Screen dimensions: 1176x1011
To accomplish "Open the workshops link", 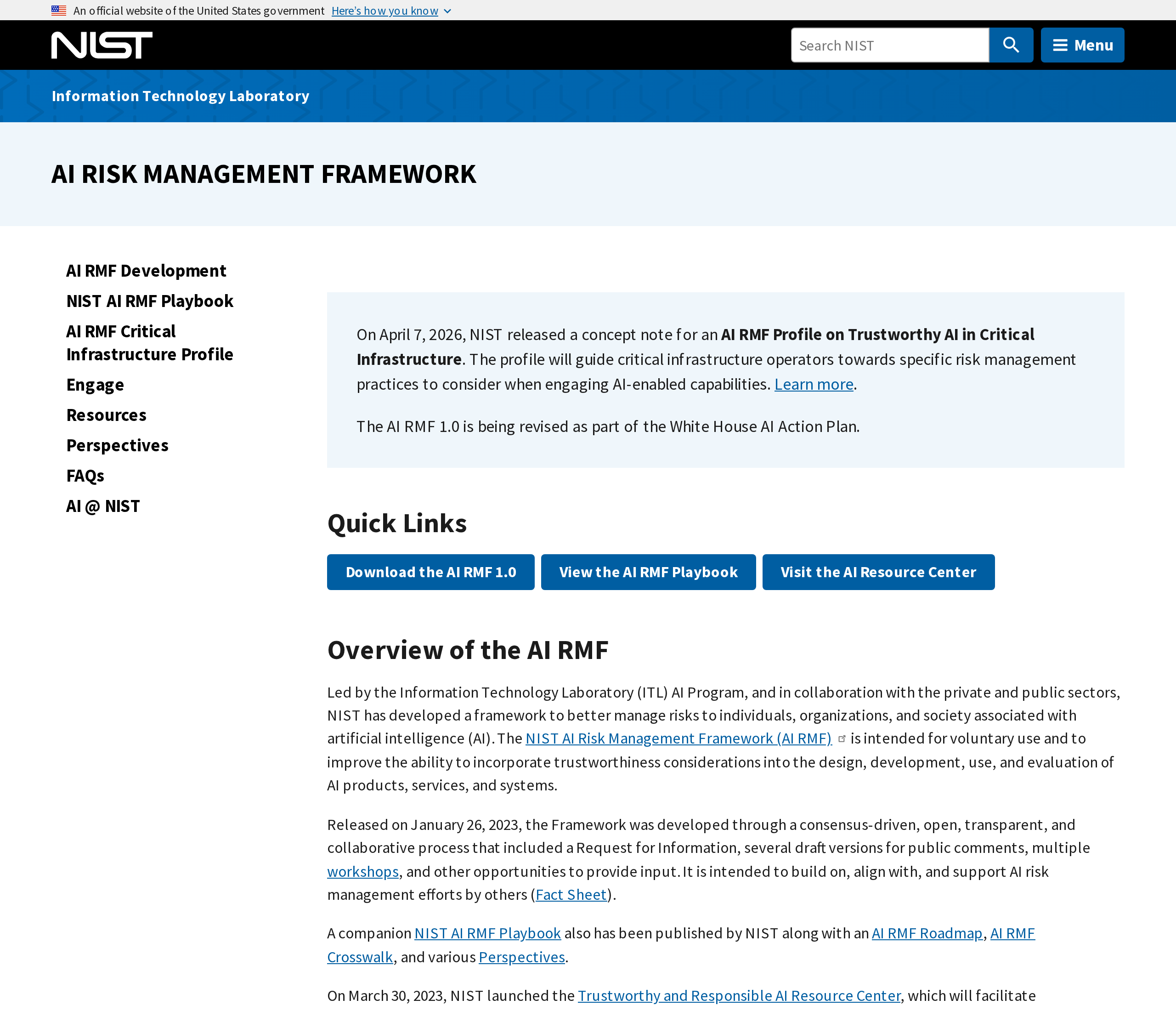I will point(363,871).
